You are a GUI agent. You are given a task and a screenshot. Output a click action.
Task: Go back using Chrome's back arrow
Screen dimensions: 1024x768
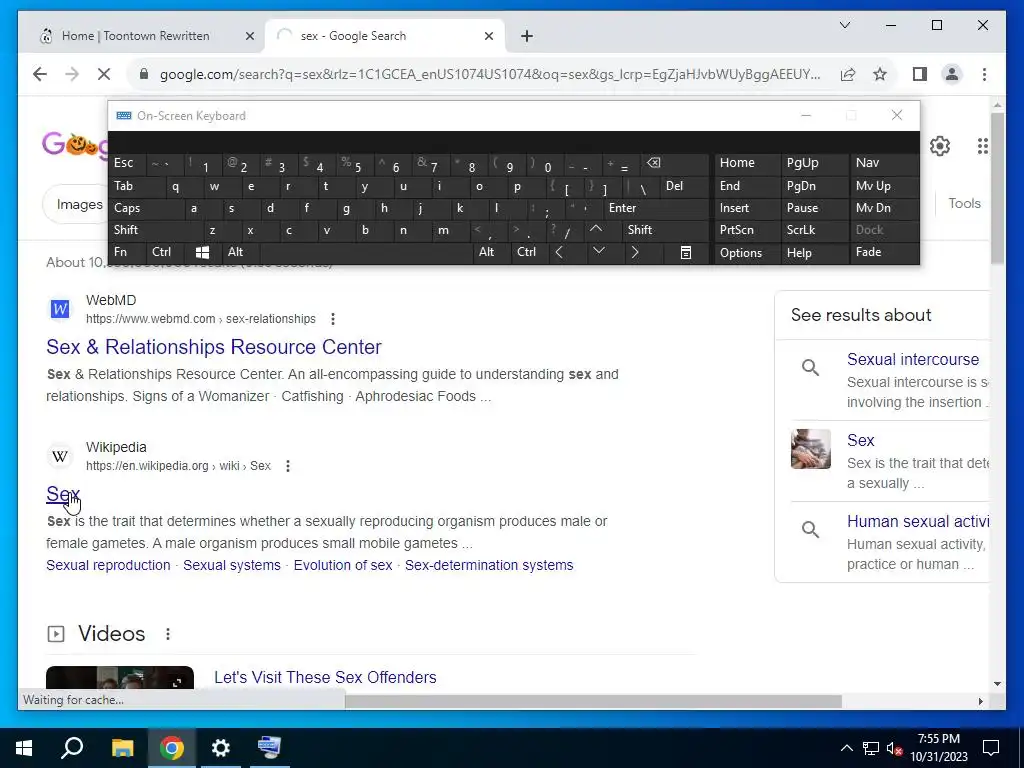(x=40, y=74)
